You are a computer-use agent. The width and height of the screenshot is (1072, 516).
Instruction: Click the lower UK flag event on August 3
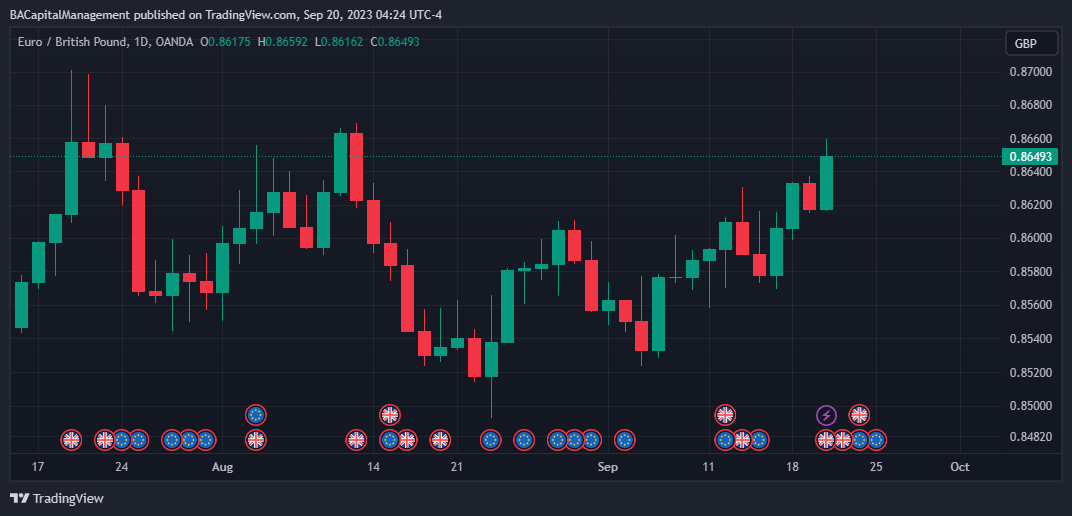coord(256,439)
